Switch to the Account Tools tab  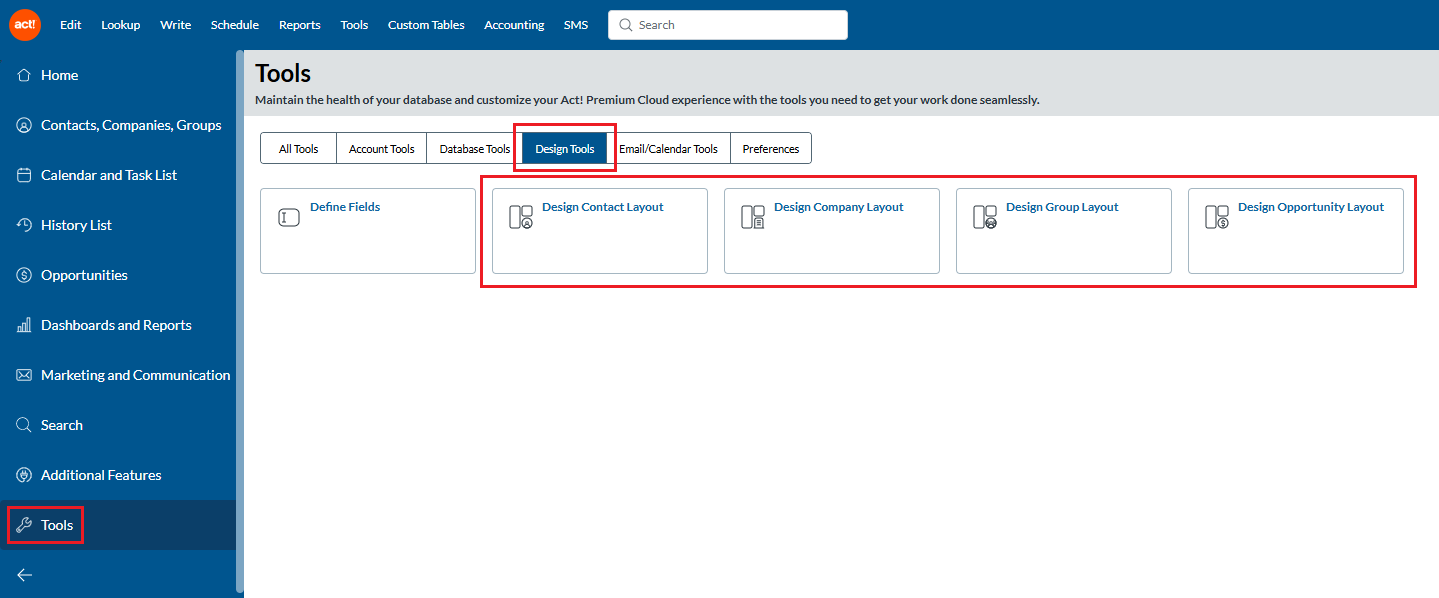(x=382, y=148)
